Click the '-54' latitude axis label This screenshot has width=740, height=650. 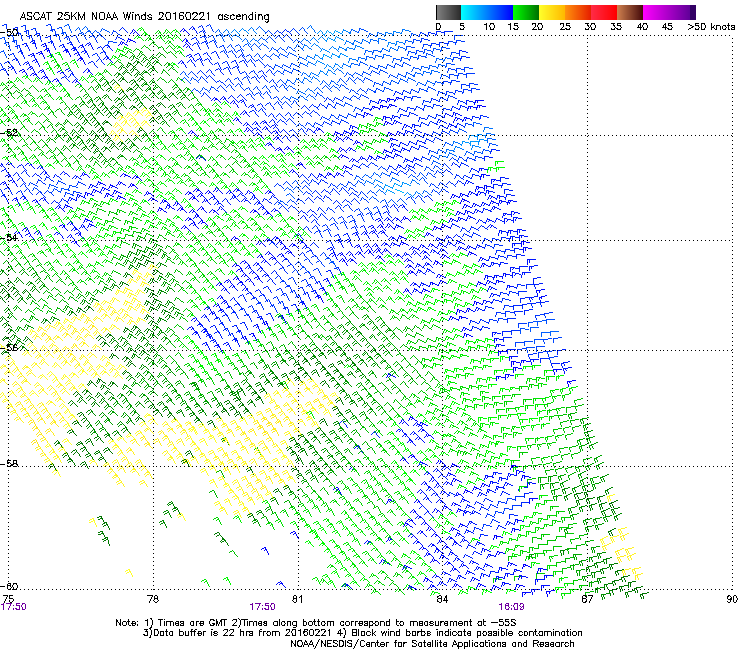10,238
